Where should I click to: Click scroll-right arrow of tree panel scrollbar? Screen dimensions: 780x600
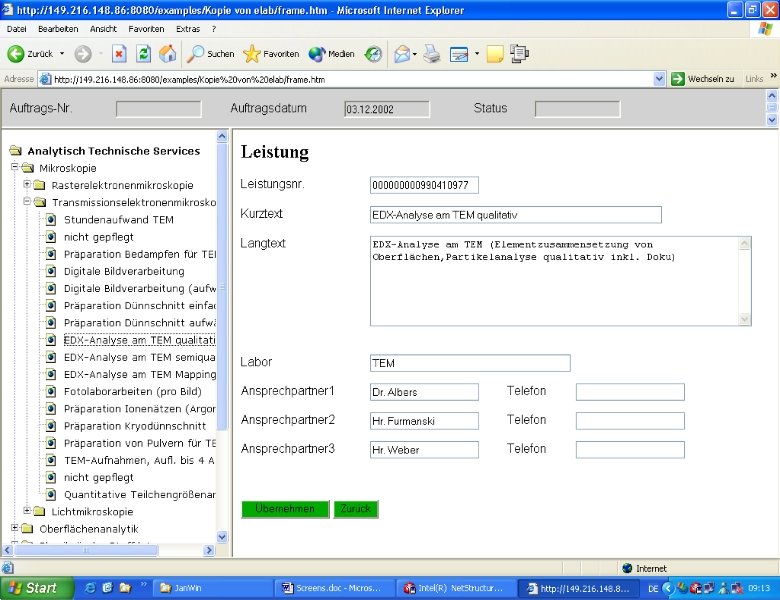pos(209,550)
